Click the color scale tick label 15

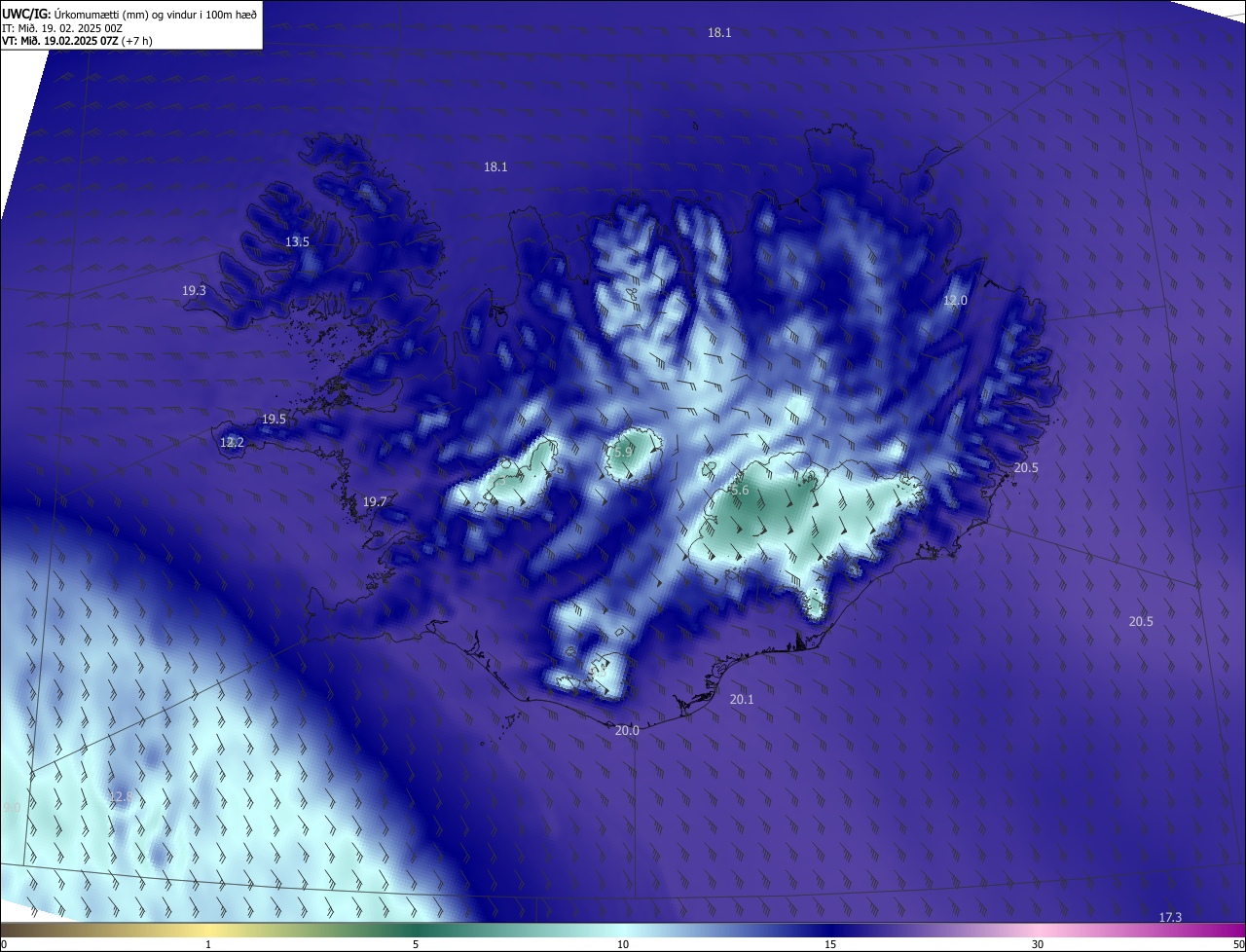(x=830, y=944)
